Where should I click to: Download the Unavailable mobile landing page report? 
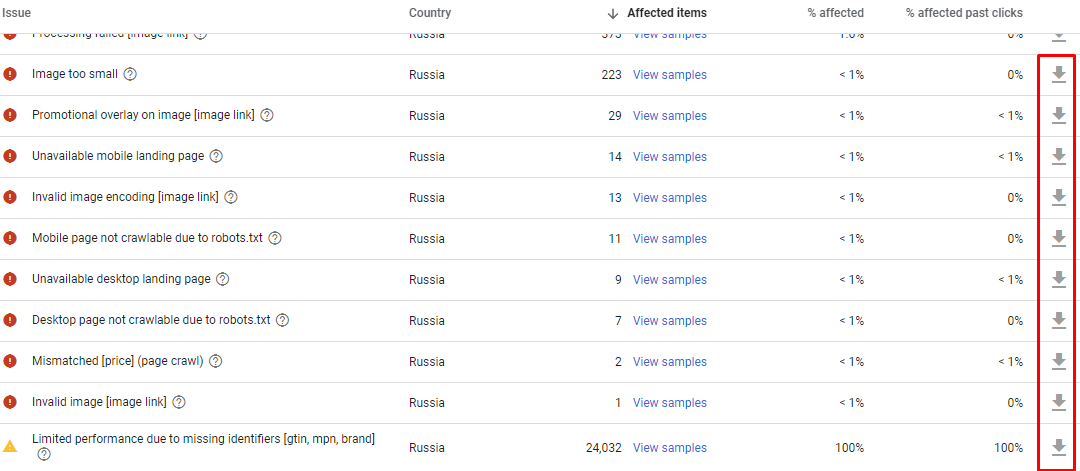click(x=1059, y=157)
